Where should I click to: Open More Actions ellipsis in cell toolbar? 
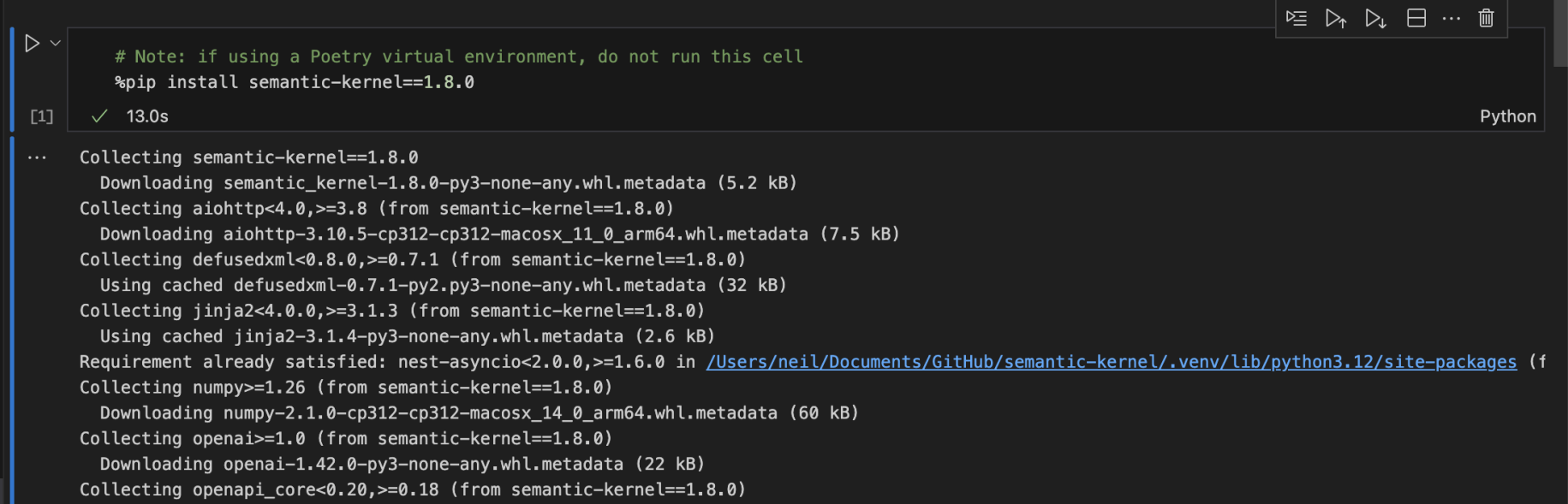[1452, 18]
